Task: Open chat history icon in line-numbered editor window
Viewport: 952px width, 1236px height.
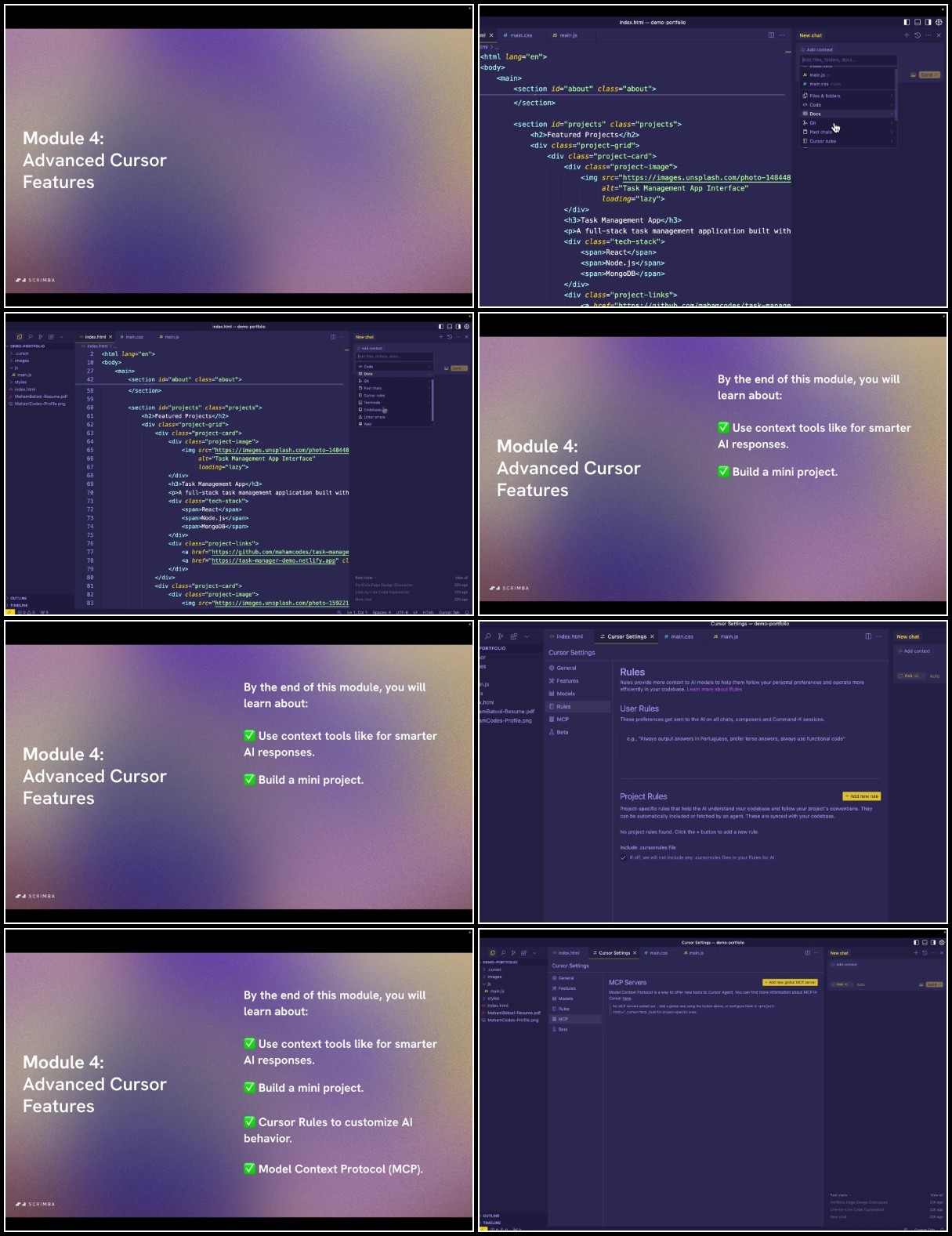Action: point(450,337)
